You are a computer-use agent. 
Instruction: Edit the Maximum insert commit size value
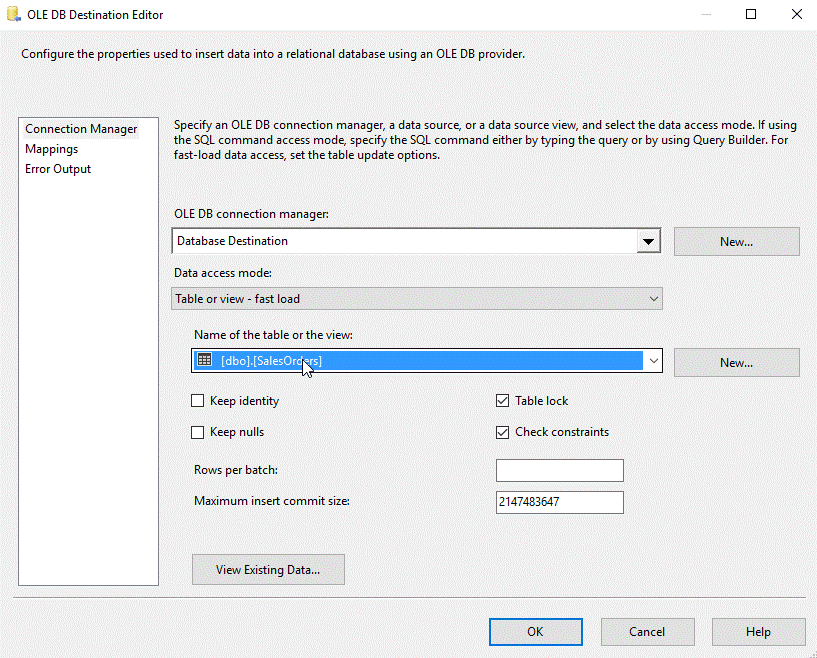click(559, 502)
